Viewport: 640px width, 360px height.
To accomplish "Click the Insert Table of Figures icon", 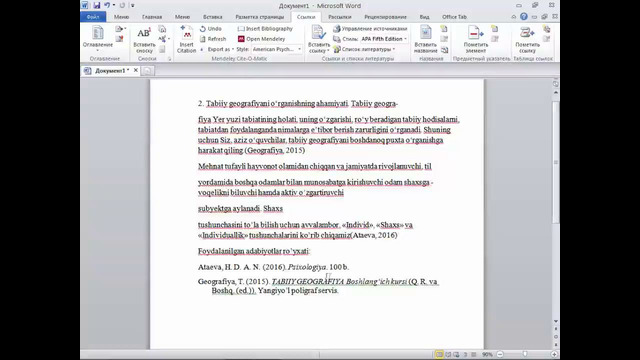I will (444, 29).
